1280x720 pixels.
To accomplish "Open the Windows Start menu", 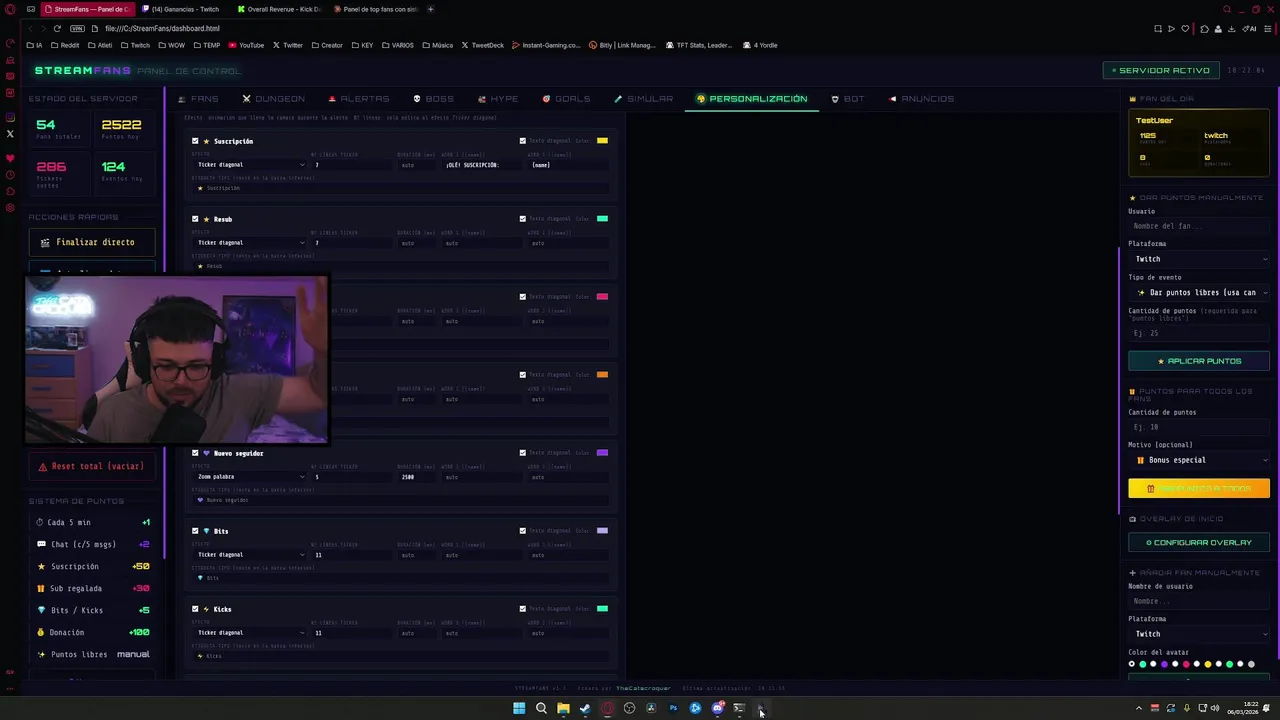I will [x=519, y=709].
